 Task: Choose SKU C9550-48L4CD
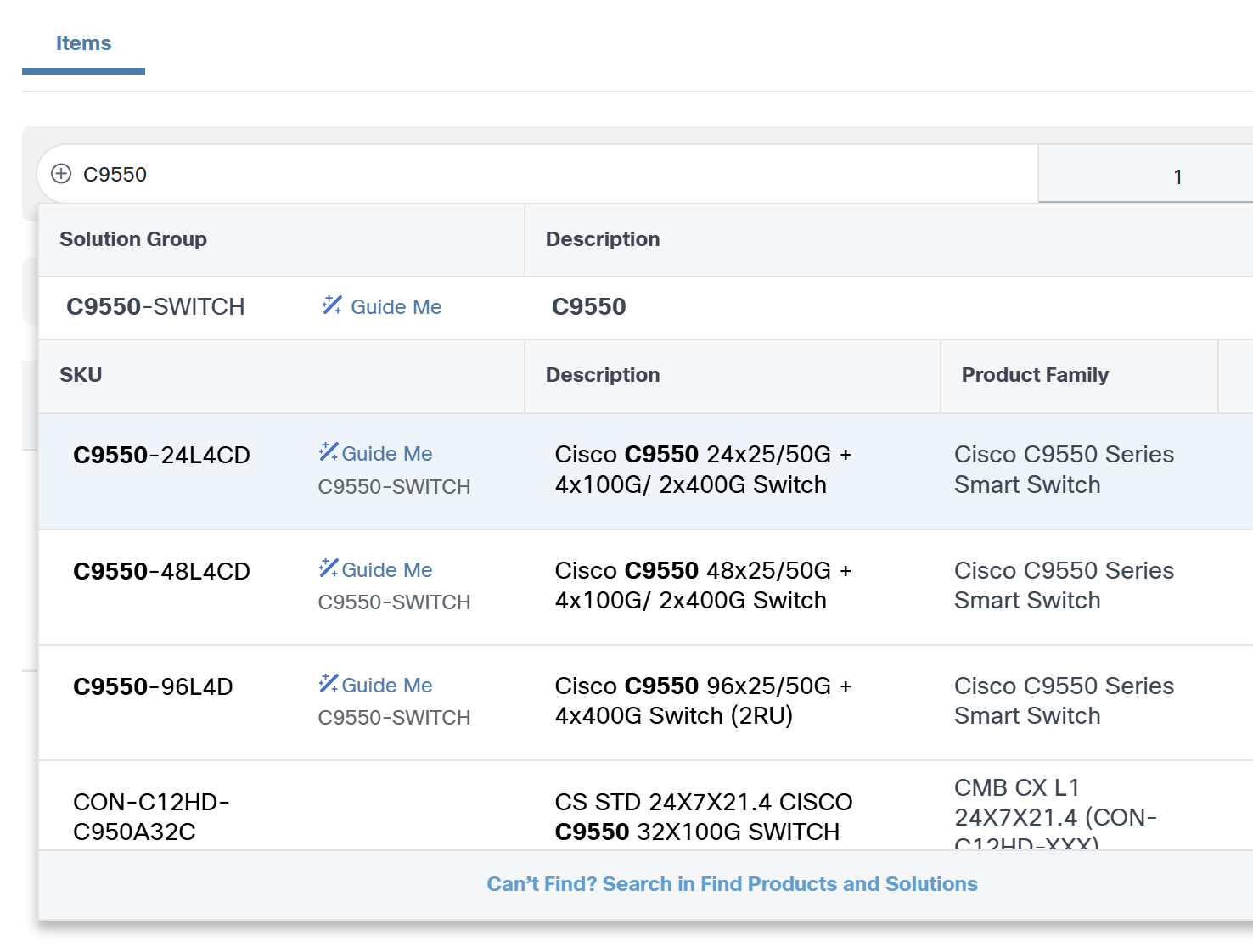161,571
